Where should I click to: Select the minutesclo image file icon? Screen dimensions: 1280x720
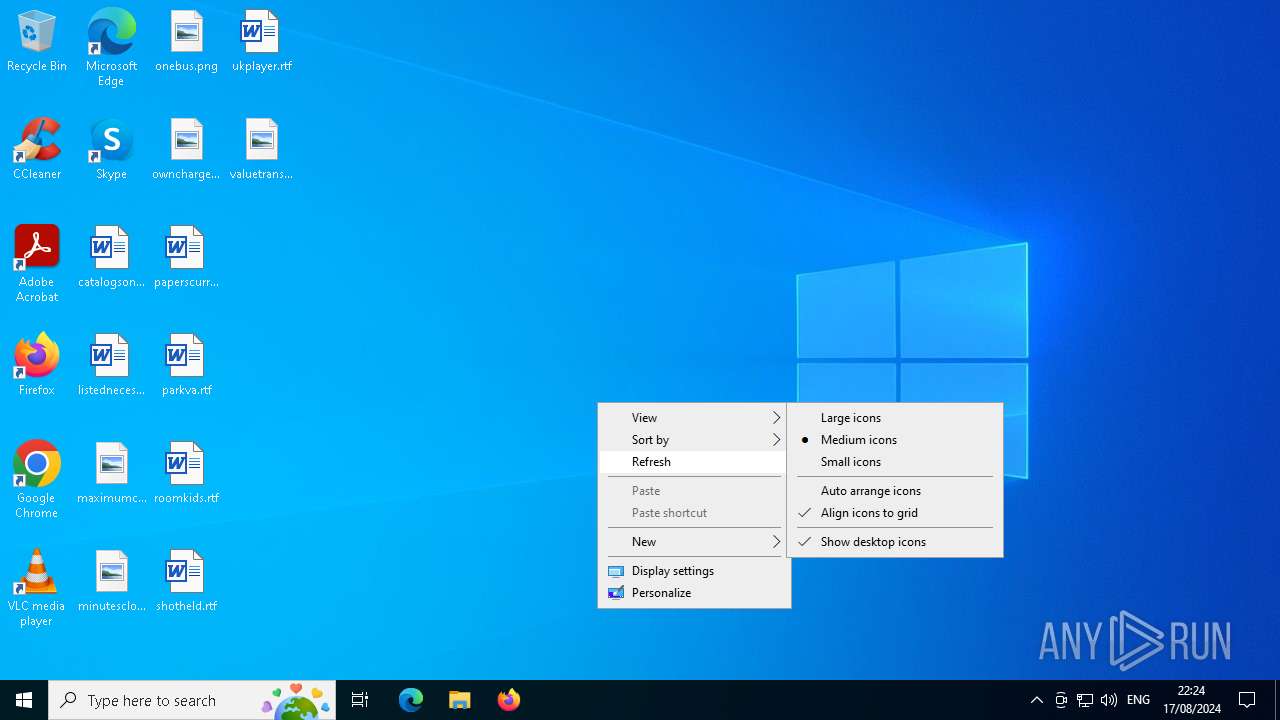(x=111, y=582)
